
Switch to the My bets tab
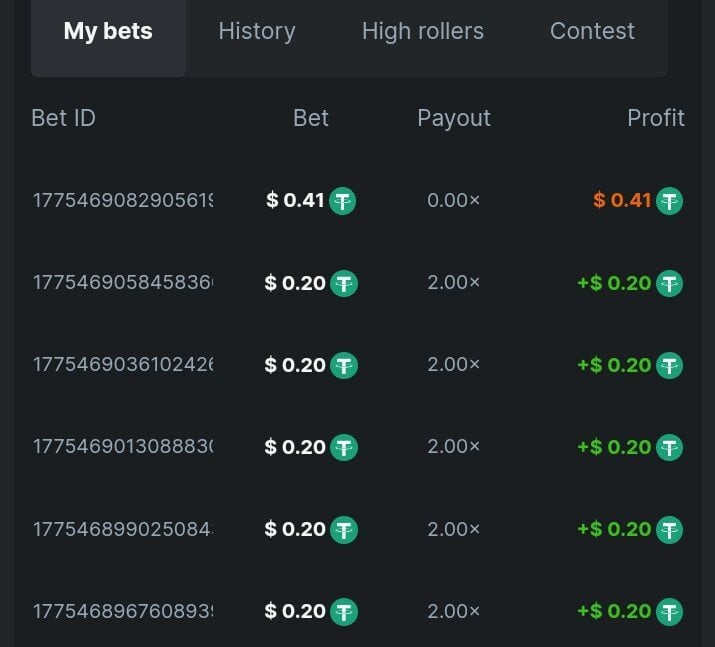108,32
